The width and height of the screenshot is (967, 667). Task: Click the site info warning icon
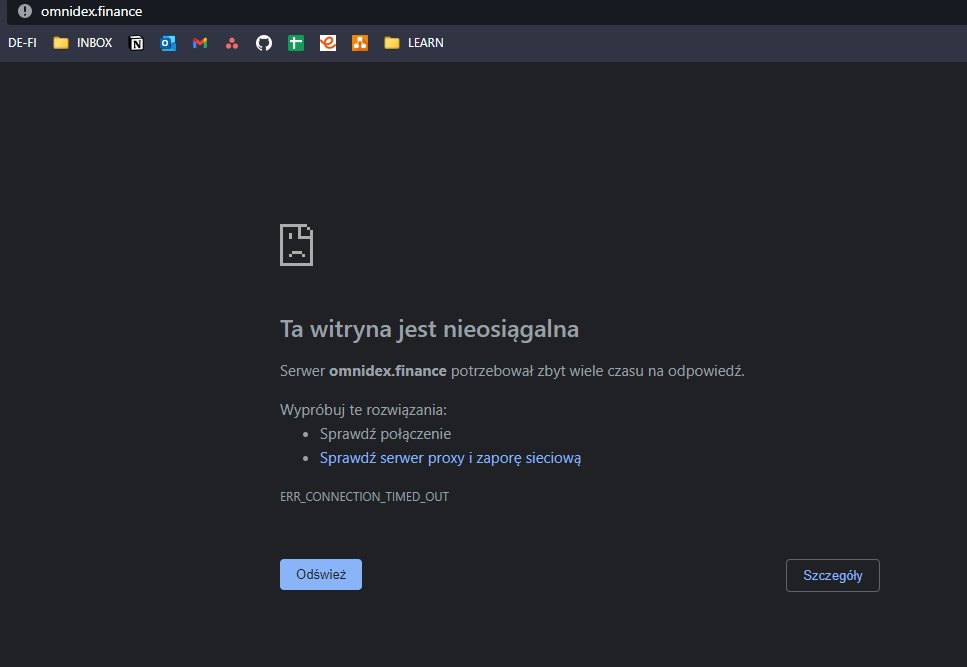point(25,11)
